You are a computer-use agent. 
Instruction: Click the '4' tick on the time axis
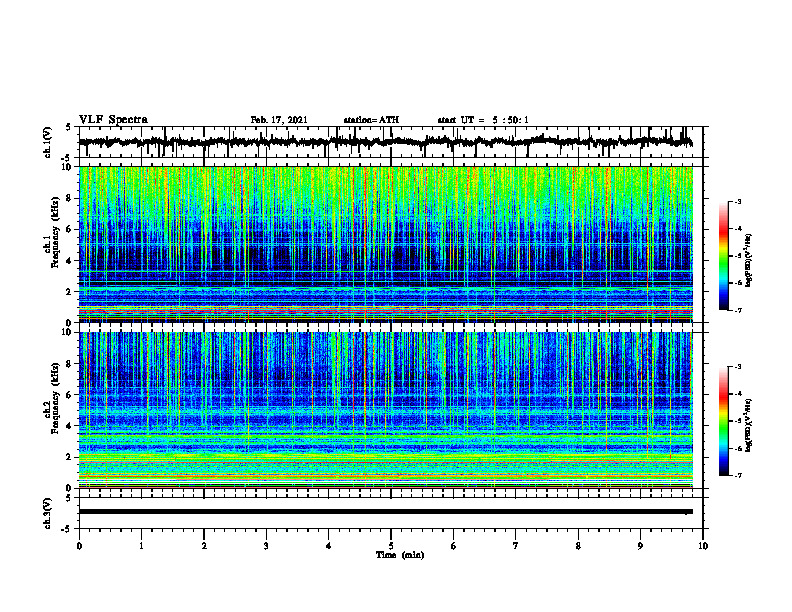[x=329, y=546]
